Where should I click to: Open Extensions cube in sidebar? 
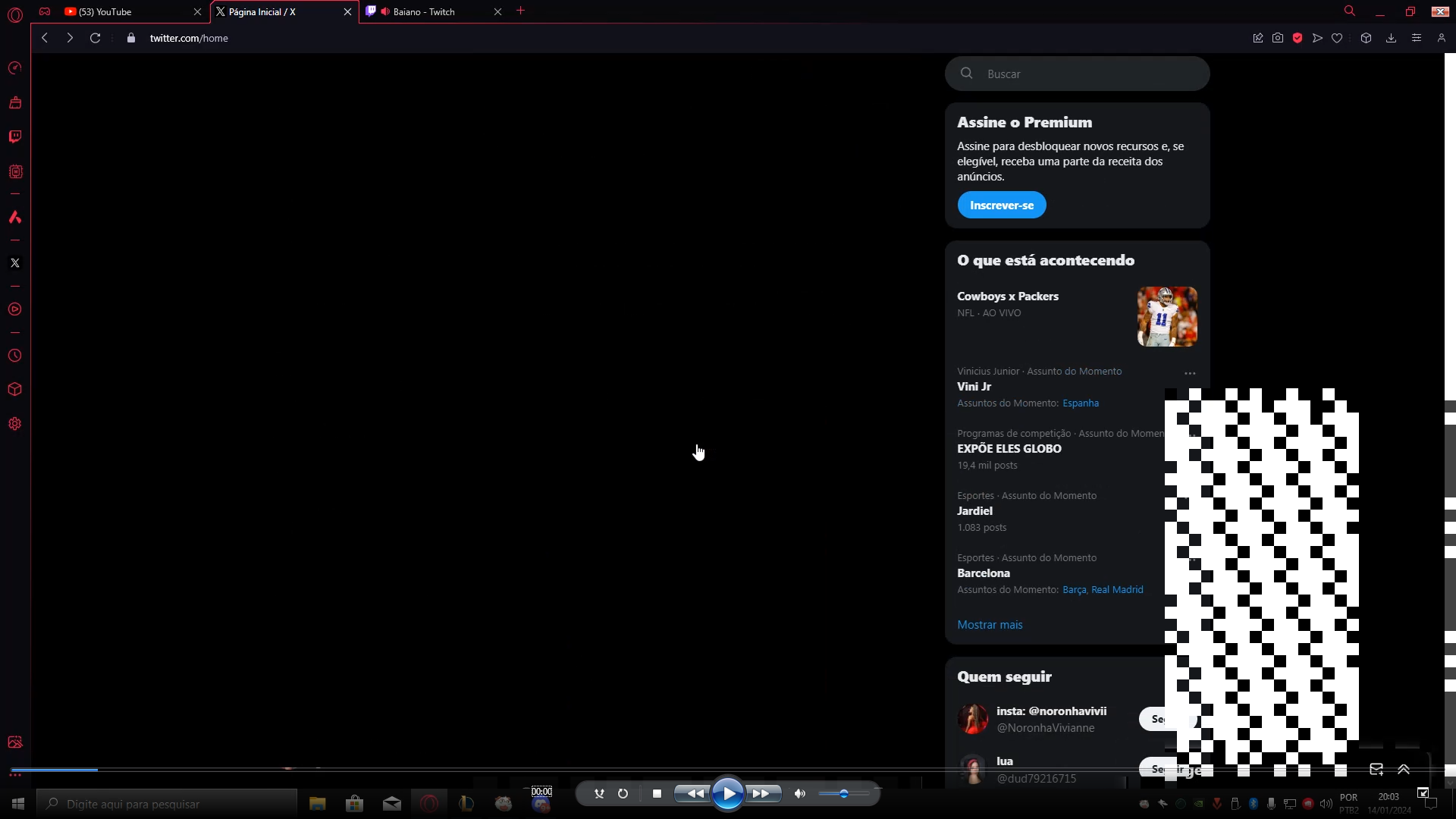[14, 389]
